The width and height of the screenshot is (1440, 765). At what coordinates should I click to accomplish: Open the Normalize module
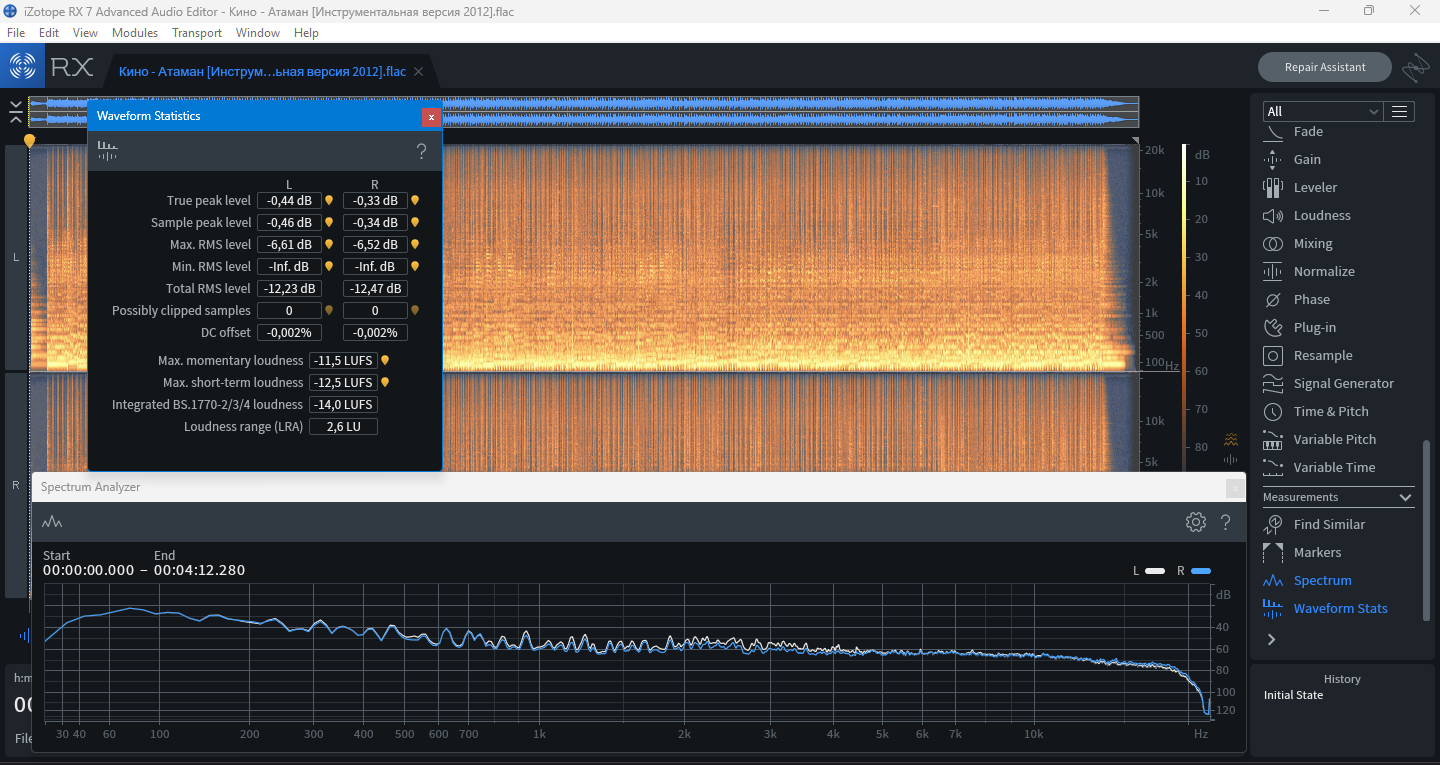1323,272
